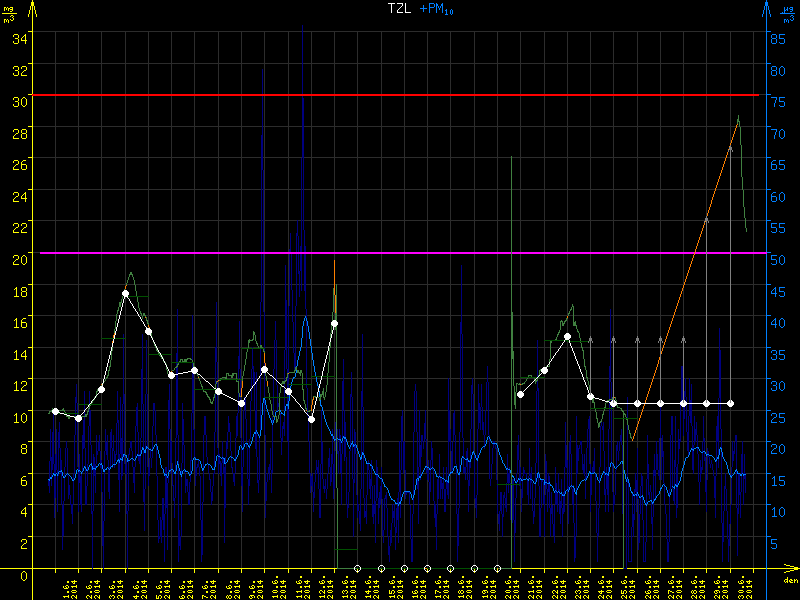Viewport: 800px width, 600px height.
Task: Select the first white data point on the left
Action: tap(55, 411)
